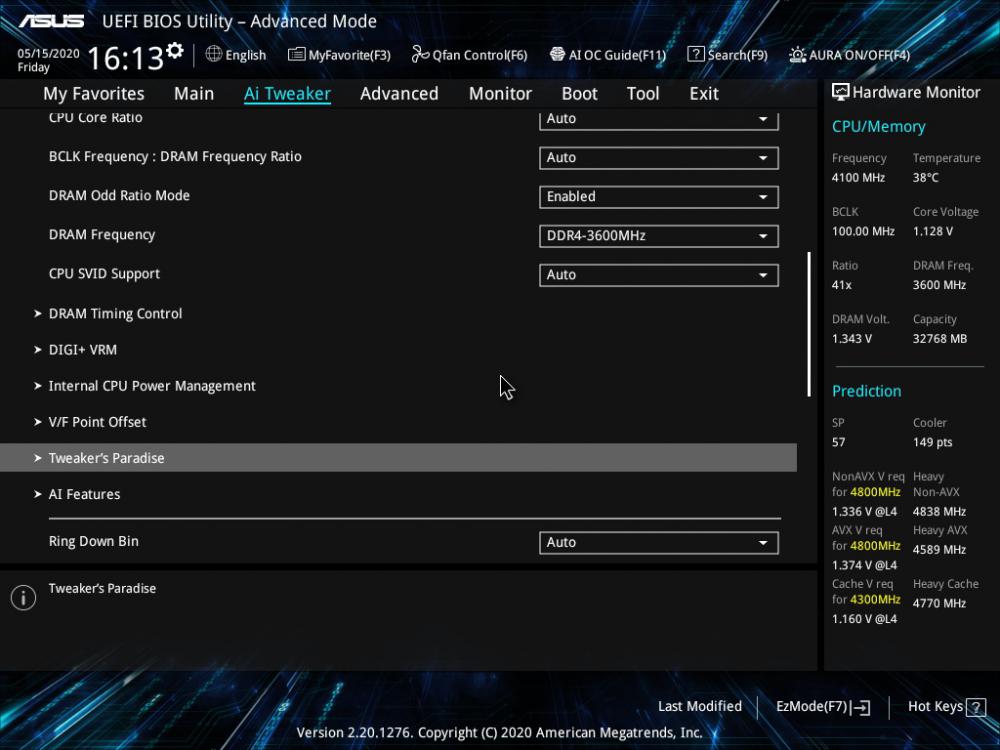Click the info icon beside the help text
The image size is (1000, 750).
click(24, 598)
